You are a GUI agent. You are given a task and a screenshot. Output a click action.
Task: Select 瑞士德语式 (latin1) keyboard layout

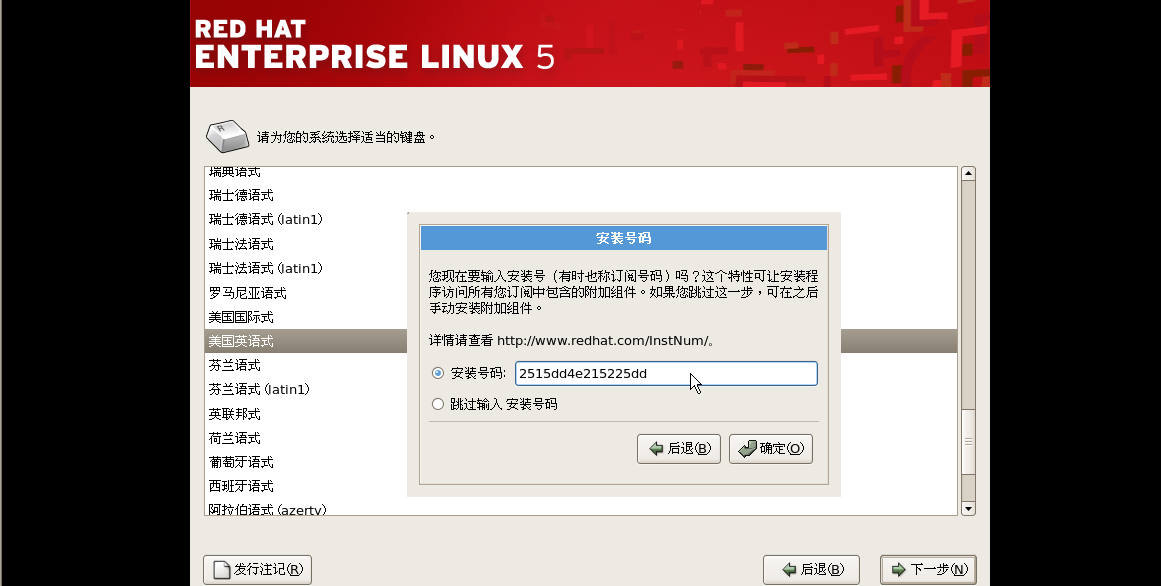coord(265,219)
